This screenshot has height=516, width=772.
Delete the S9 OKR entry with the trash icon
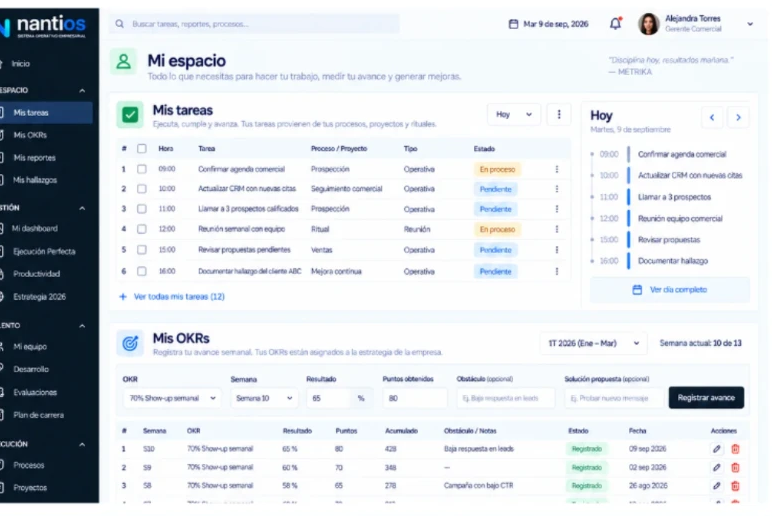(x=735, y=467)
